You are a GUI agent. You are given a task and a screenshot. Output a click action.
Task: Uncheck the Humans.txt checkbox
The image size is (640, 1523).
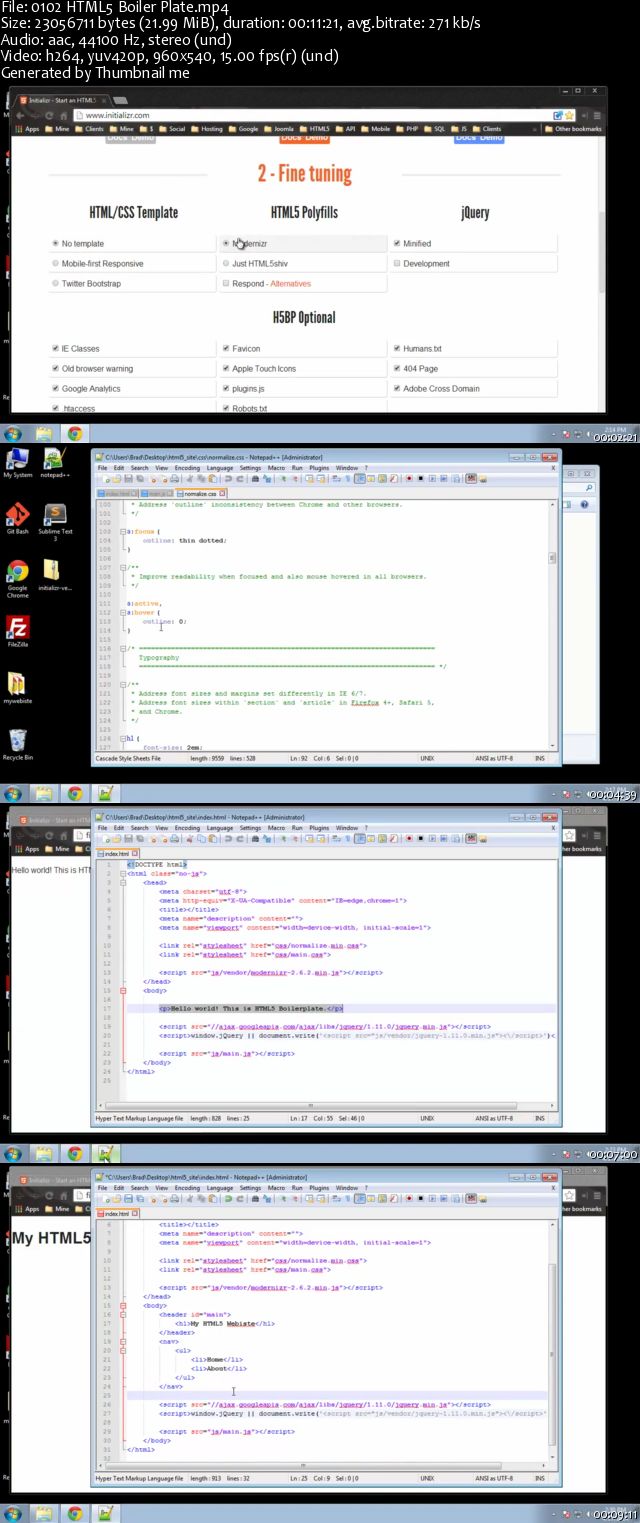click(397, 349)
